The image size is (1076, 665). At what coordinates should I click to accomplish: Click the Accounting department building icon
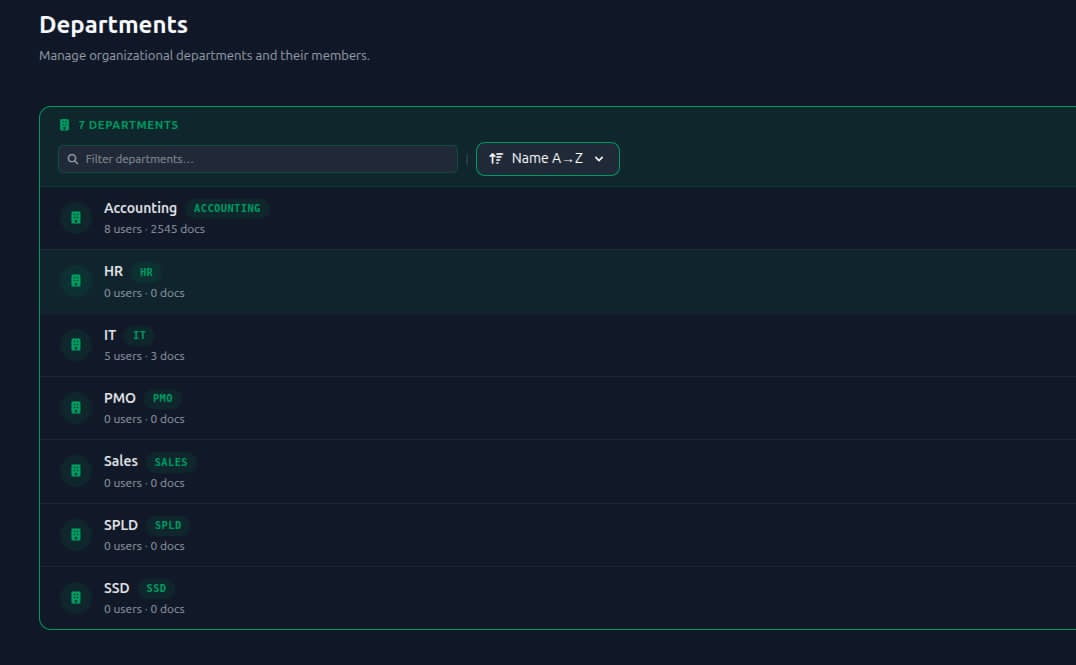(76, 218)
